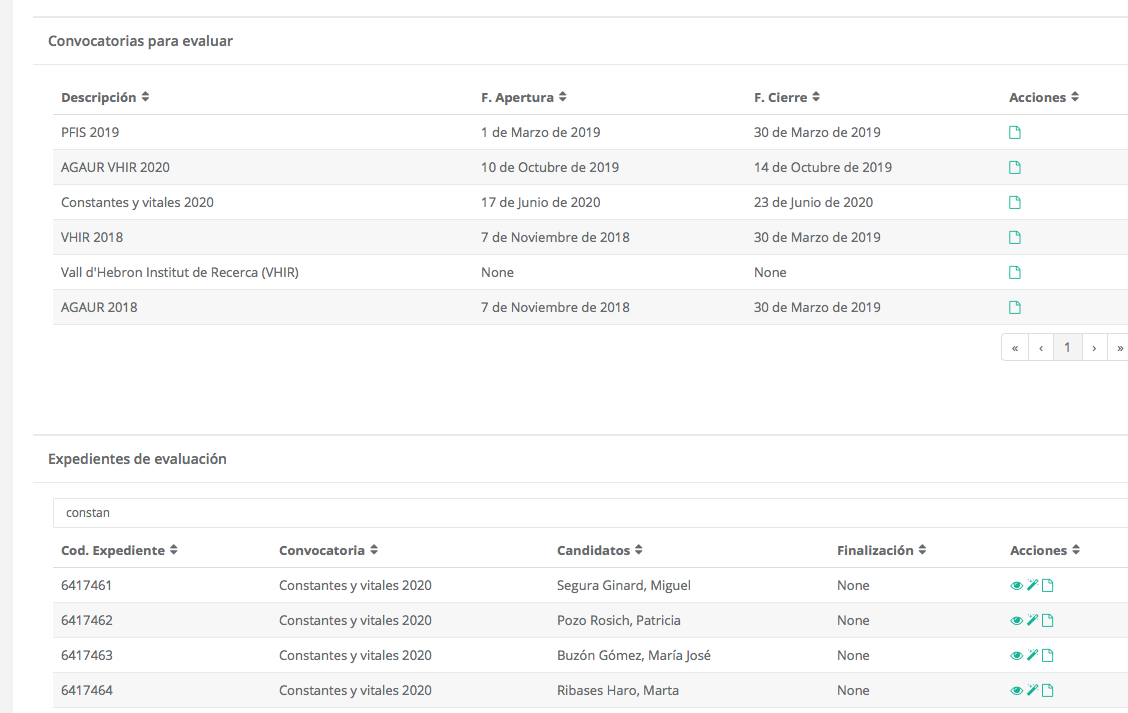Click magic wand icon for expediente 6417461
This screenshot has height=713, width=1128.
[x=1032, y=586]
